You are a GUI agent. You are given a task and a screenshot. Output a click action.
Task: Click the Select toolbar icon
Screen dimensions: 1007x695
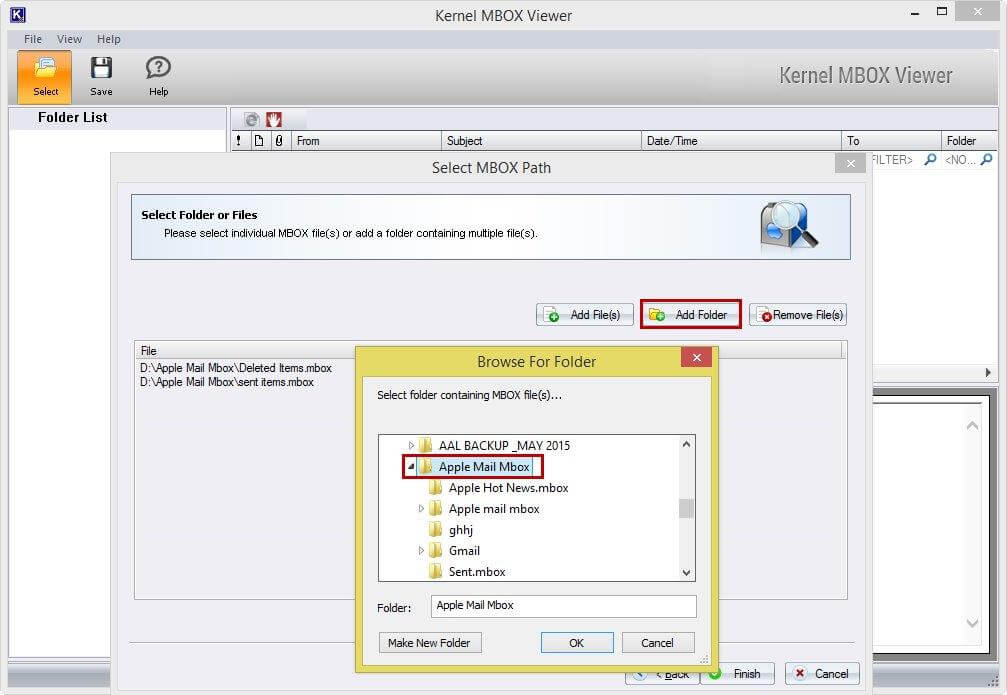[45, 76]
